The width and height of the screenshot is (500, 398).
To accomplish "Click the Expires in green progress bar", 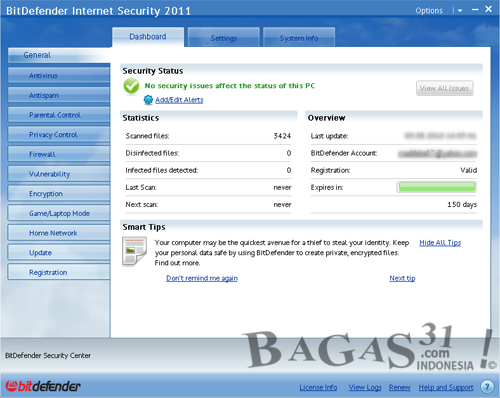I will pos(437,187).
